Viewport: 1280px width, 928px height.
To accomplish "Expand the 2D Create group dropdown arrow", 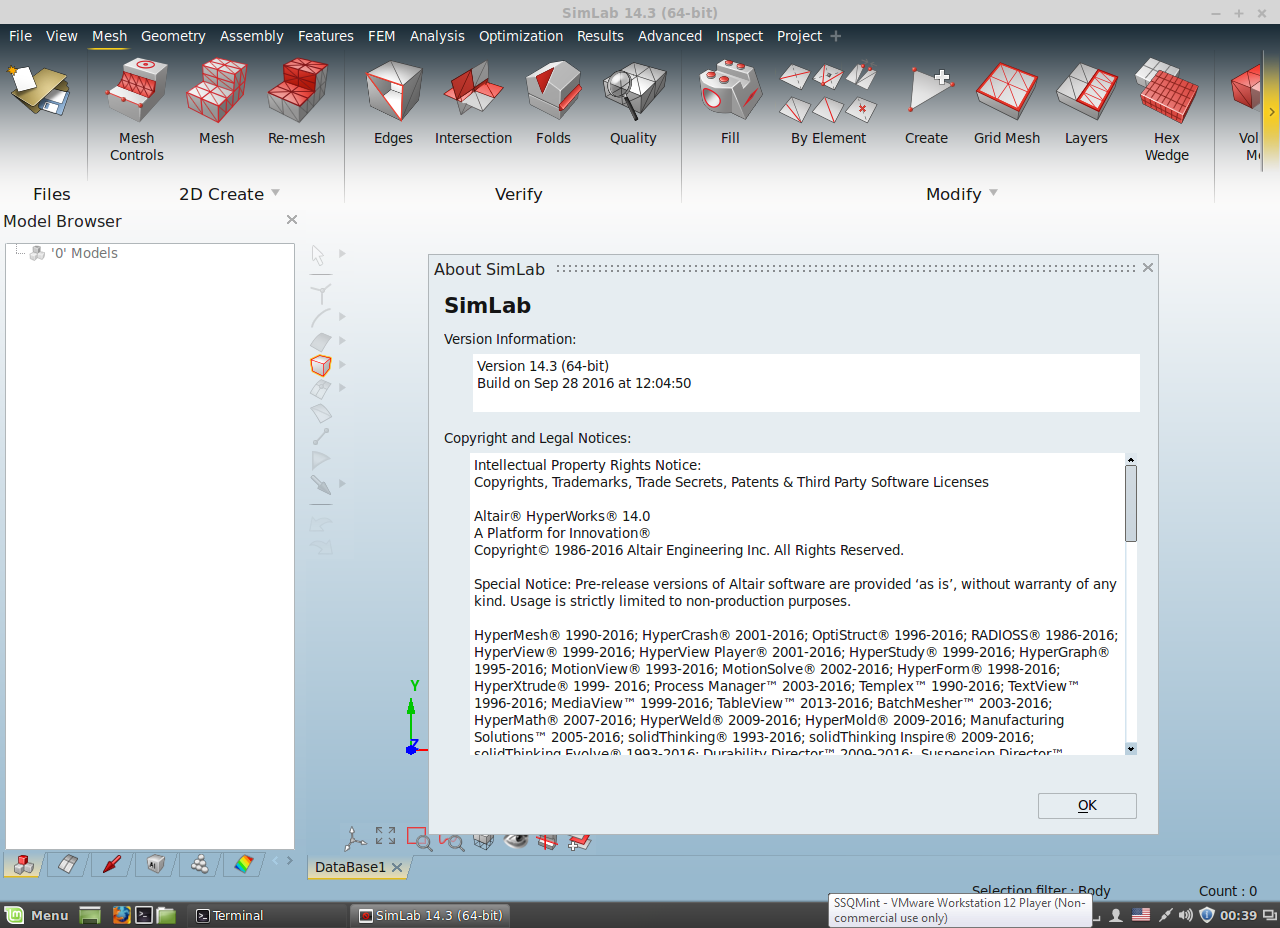I will pyautogui.click(x=275, y=193).
